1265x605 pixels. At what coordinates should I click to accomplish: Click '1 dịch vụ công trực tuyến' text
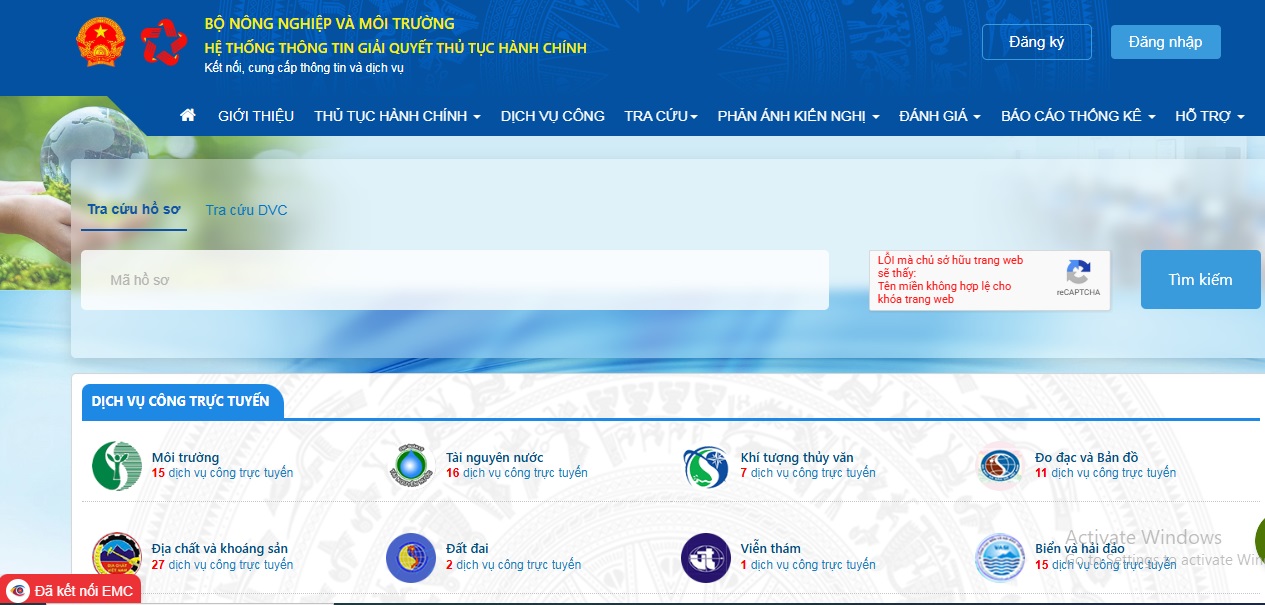point(808,565)
